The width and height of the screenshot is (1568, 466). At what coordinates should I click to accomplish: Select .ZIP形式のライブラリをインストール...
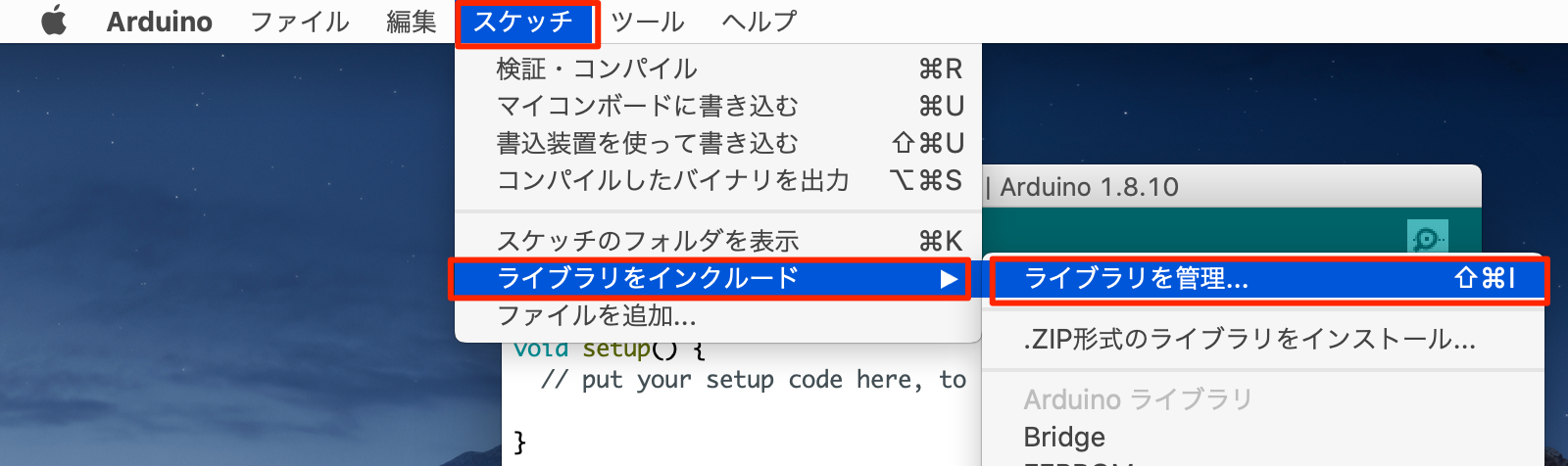1263,340
